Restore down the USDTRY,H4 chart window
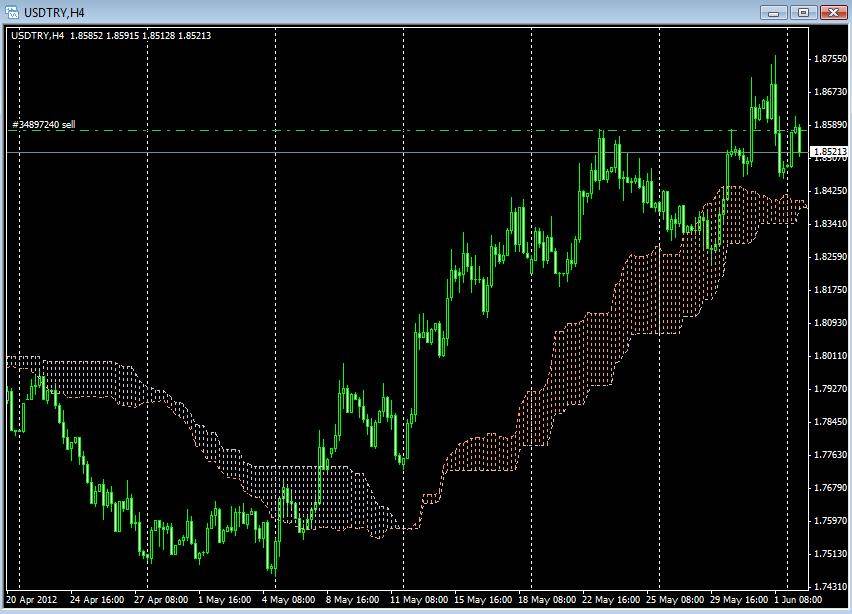 [x=802, y=12]
